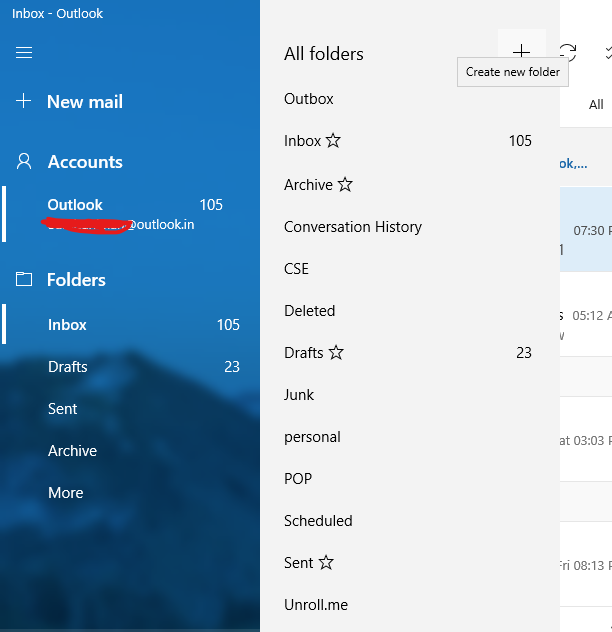
Task: Select Inbox in the left sidebar
Action: pos(130,324)
